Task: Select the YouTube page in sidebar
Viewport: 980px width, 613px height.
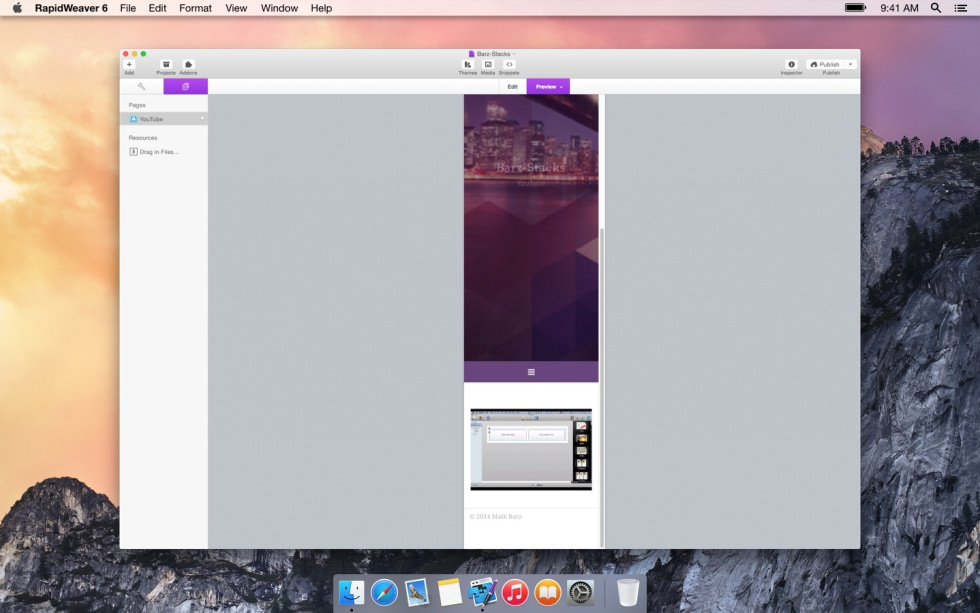Action: (164, 119)
